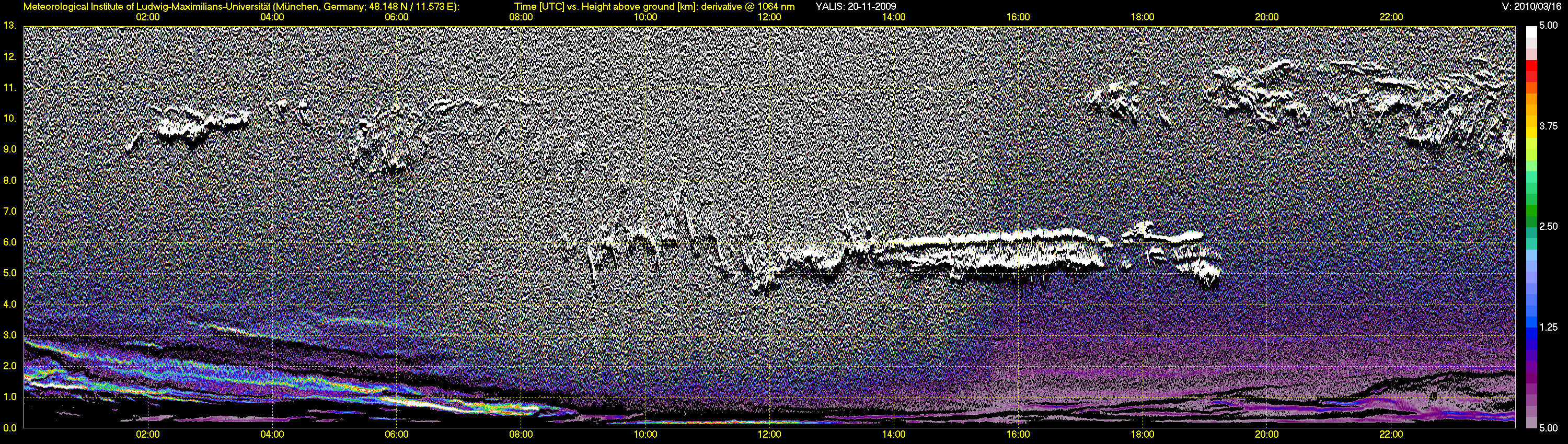This screenshot has width=1568, height=444.
Task: Click the '8.0' height axis label
Action: 10,181
